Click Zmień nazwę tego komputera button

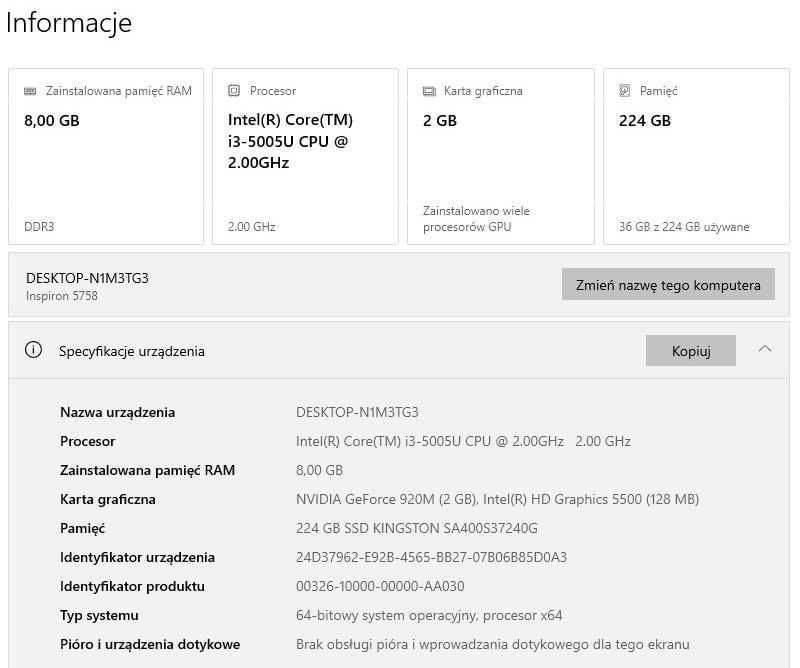click(x=668, y=285)
